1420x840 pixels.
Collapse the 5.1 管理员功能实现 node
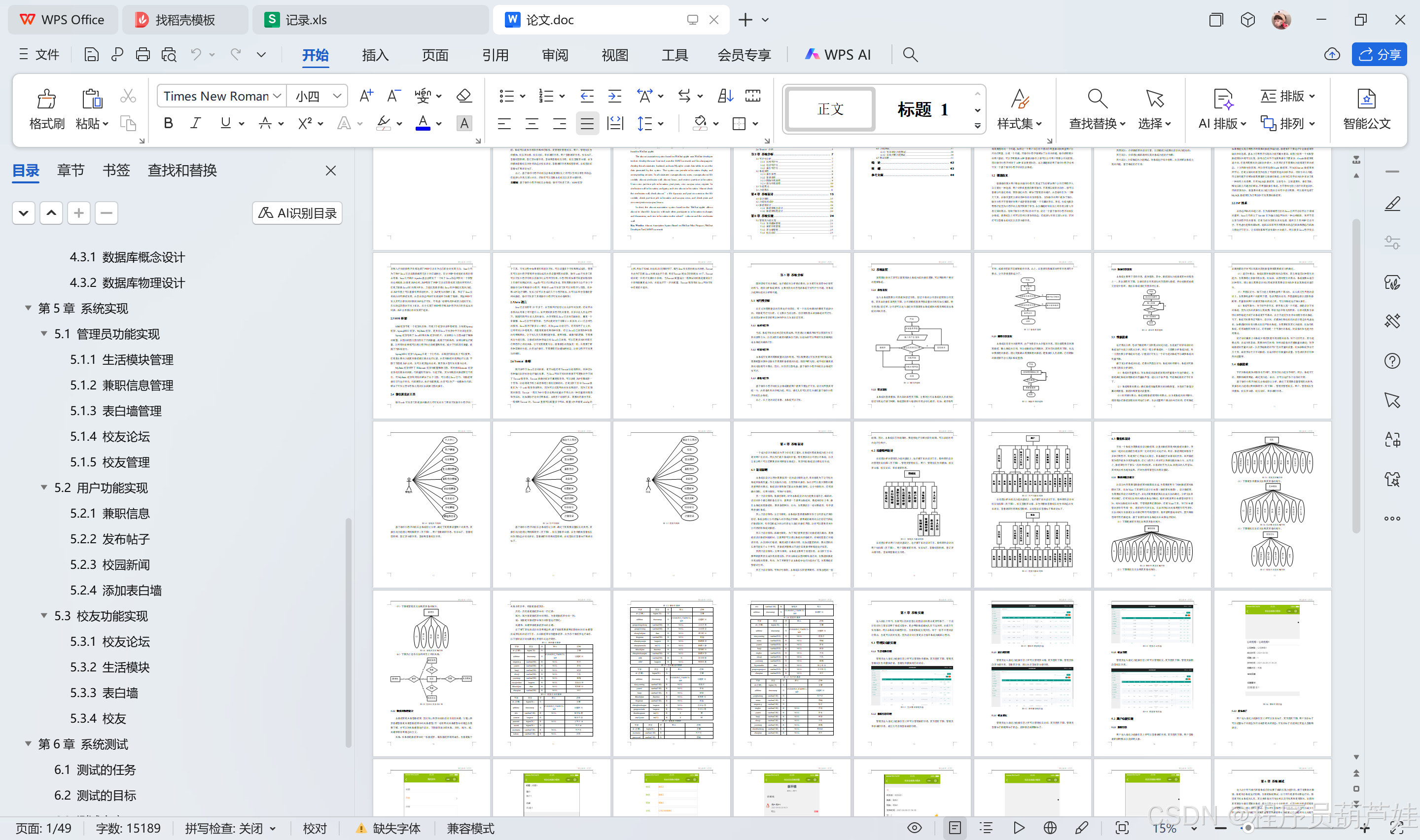pos(43,333)
